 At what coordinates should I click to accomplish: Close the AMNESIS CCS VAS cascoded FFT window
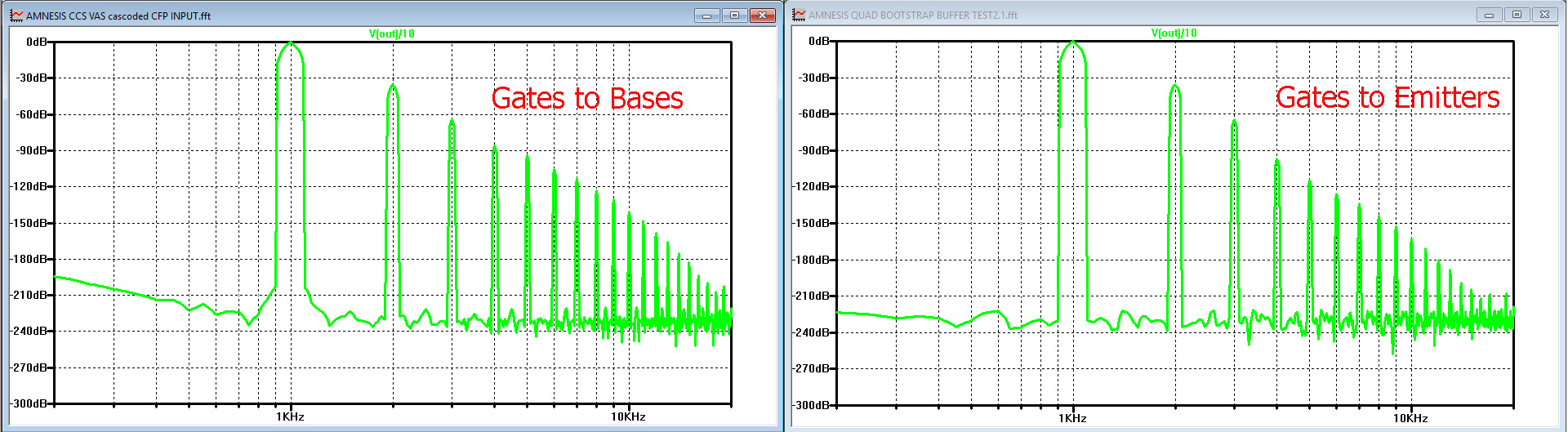[763, 16]
